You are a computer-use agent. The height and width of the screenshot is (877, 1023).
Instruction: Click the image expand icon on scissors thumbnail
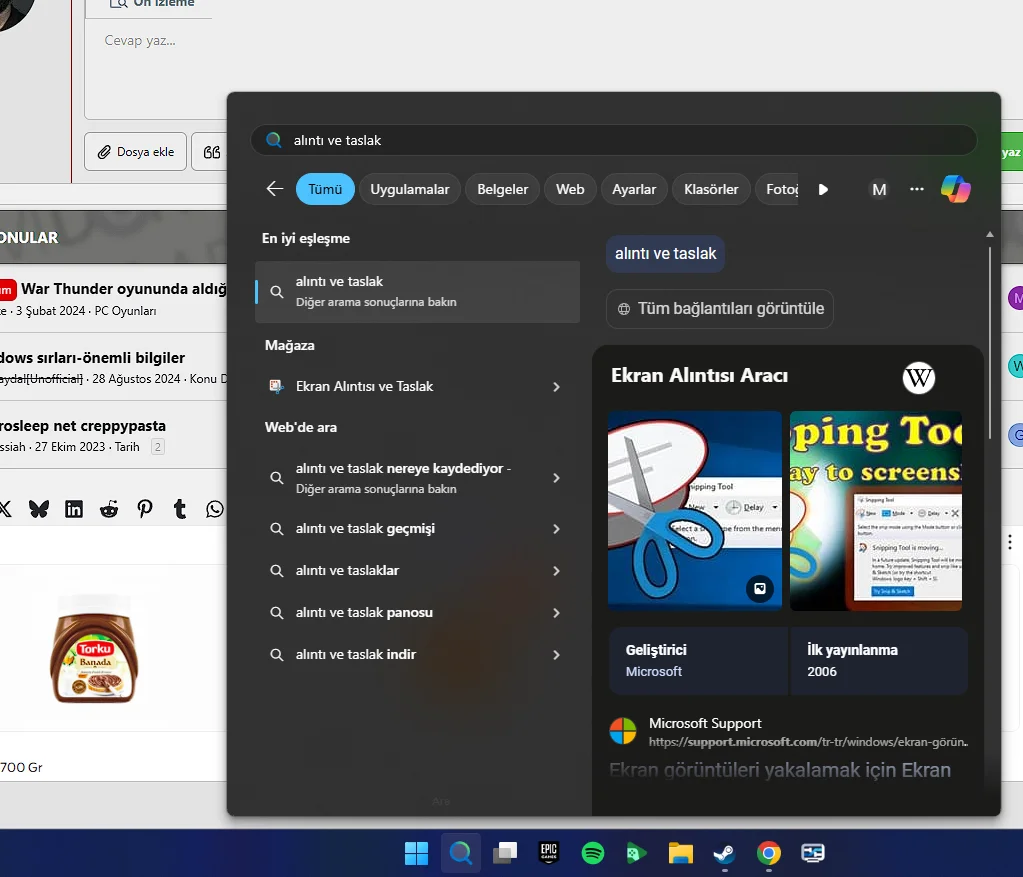760,589
